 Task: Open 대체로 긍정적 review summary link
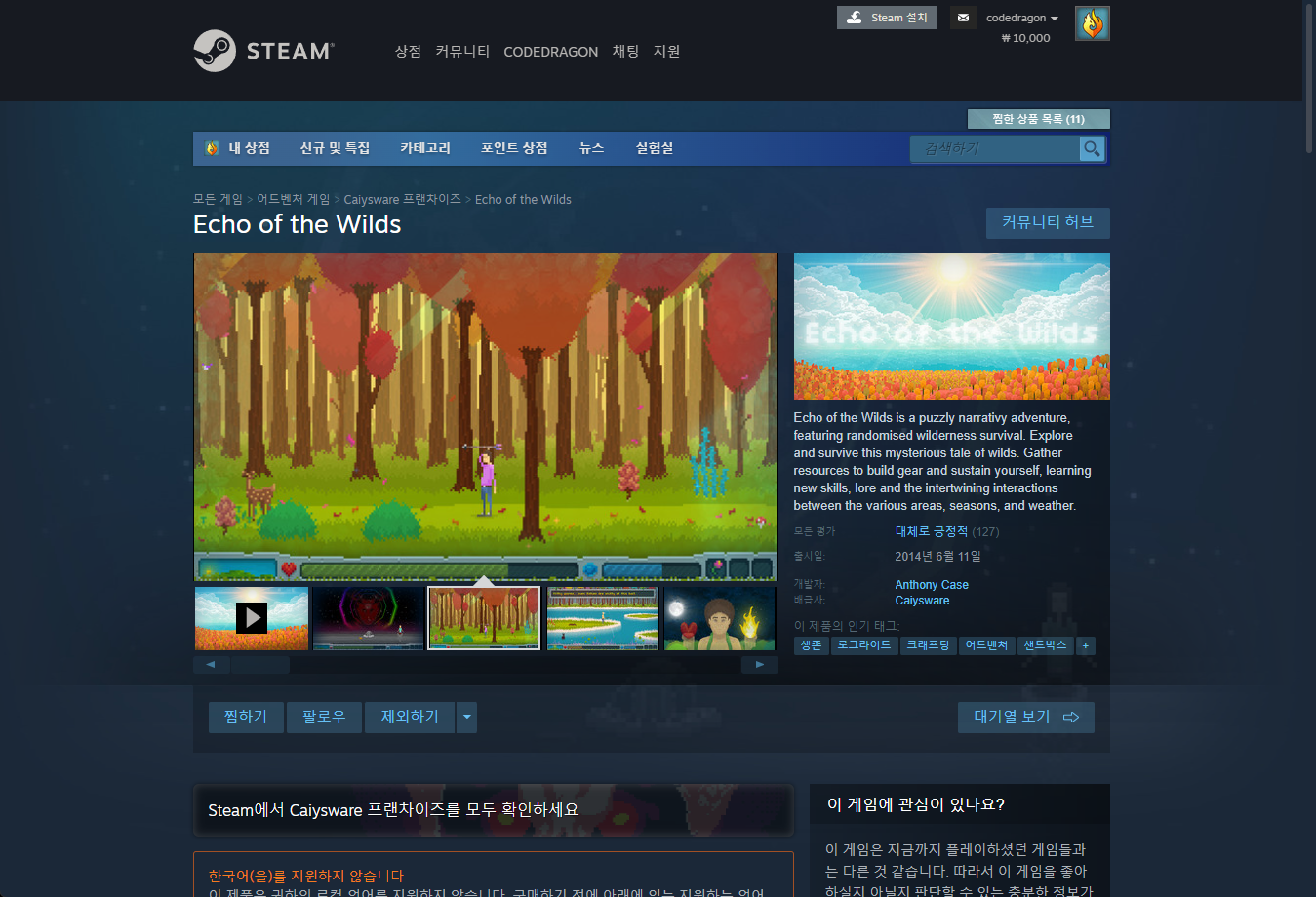(932, 531)
